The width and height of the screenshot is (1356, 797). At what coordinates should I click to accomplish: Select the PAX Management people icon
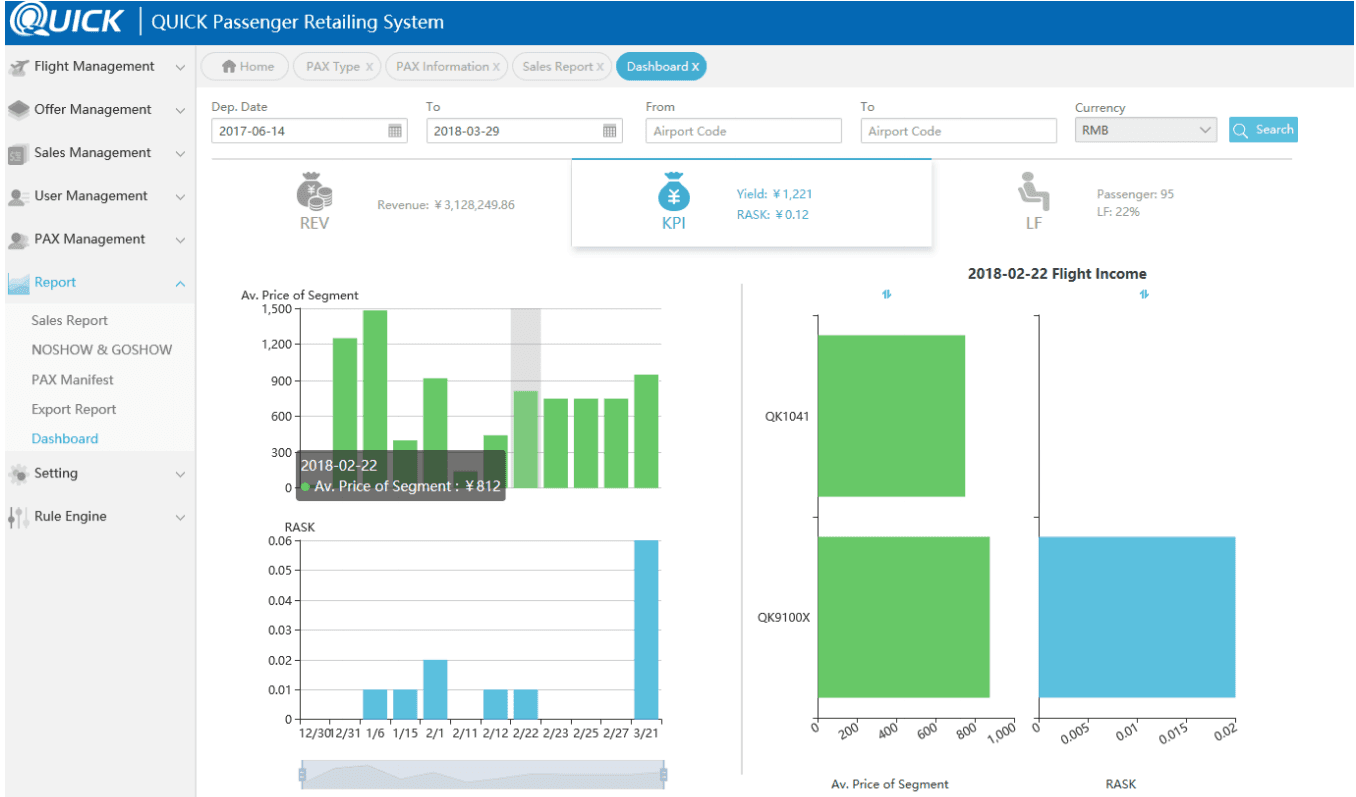(20, 239)
